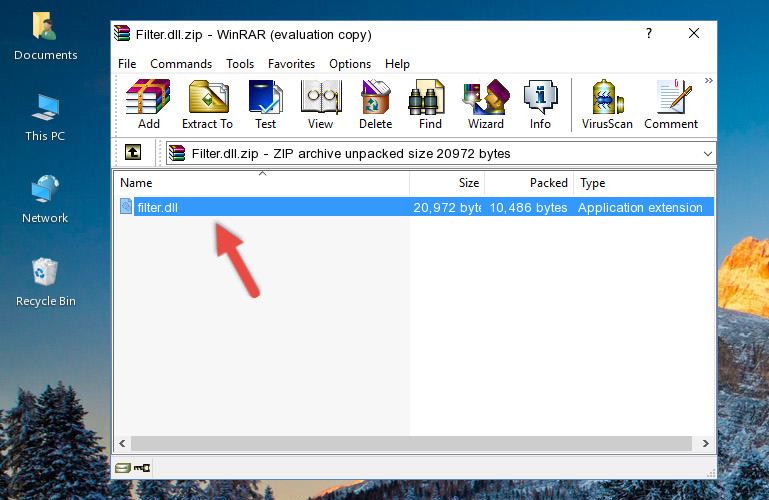Open the File menu
This screenshot has height=500, width=769.
click(x=127, y=64)
